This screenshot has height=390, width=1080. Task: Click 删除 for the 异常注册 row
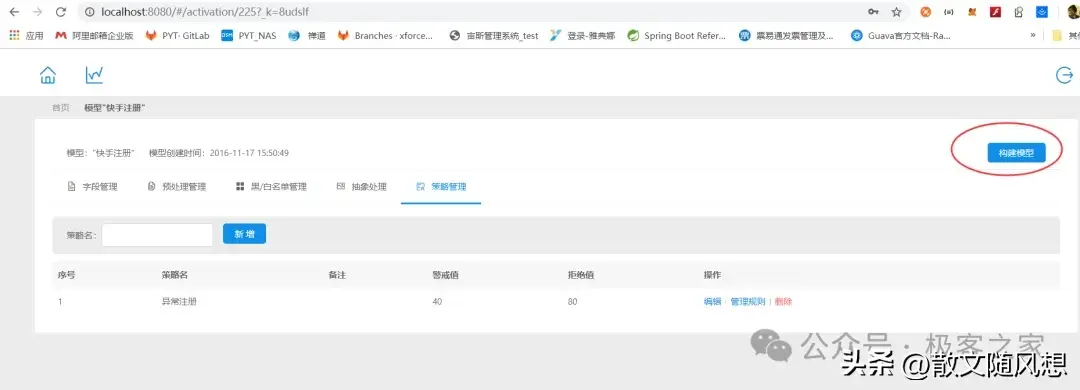click(783, 302)
